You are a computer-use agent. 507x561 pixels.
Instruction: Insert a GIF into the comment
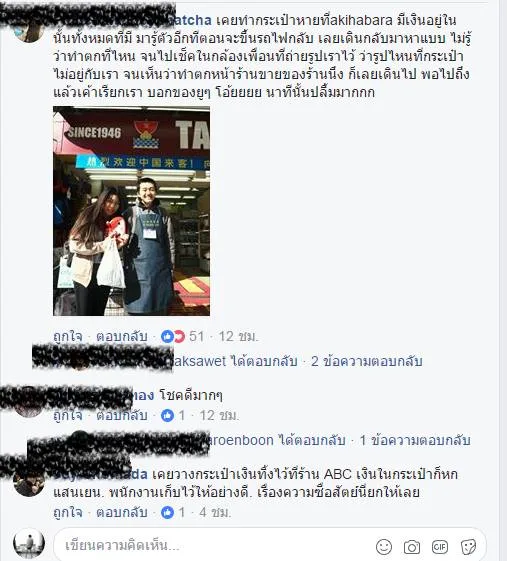[x=440, y=547]
